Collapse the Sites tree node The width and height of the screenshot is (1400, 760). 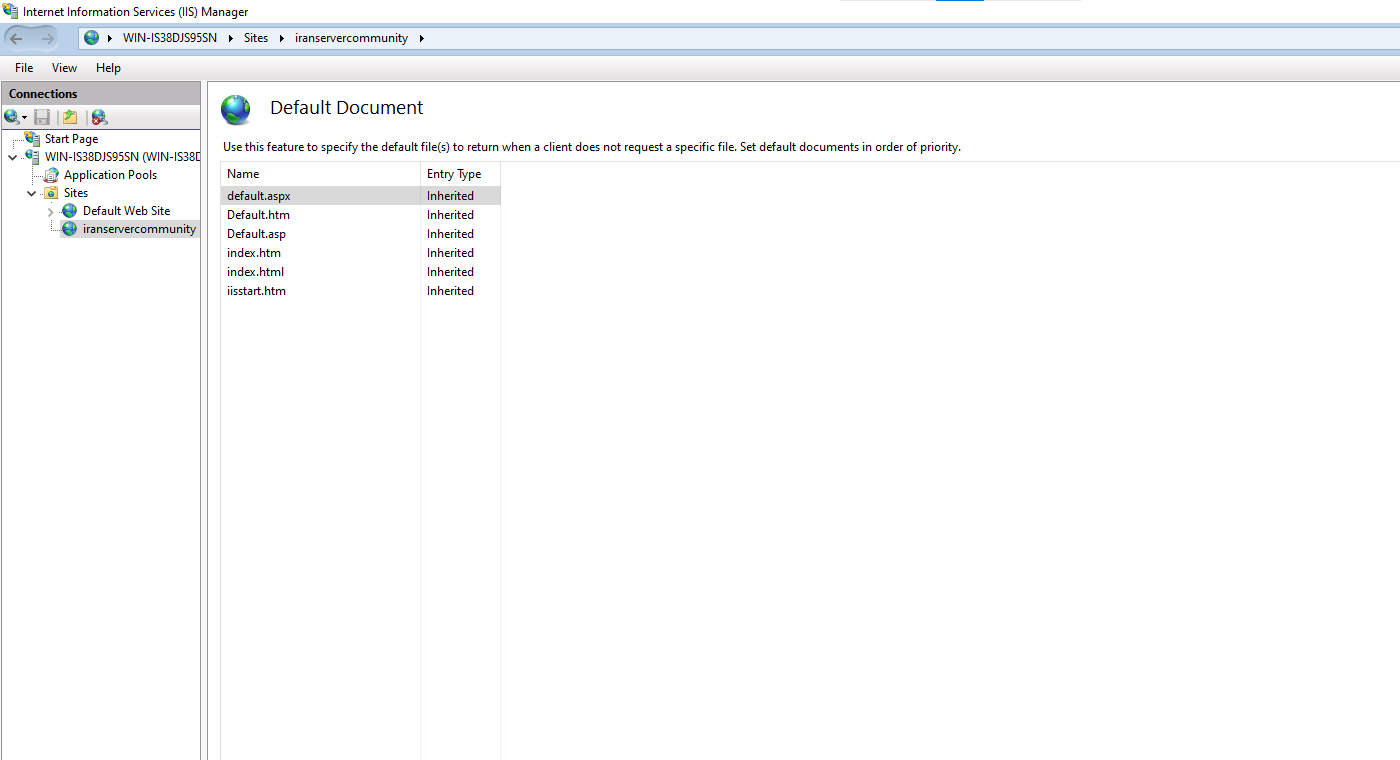click(31, 193)
